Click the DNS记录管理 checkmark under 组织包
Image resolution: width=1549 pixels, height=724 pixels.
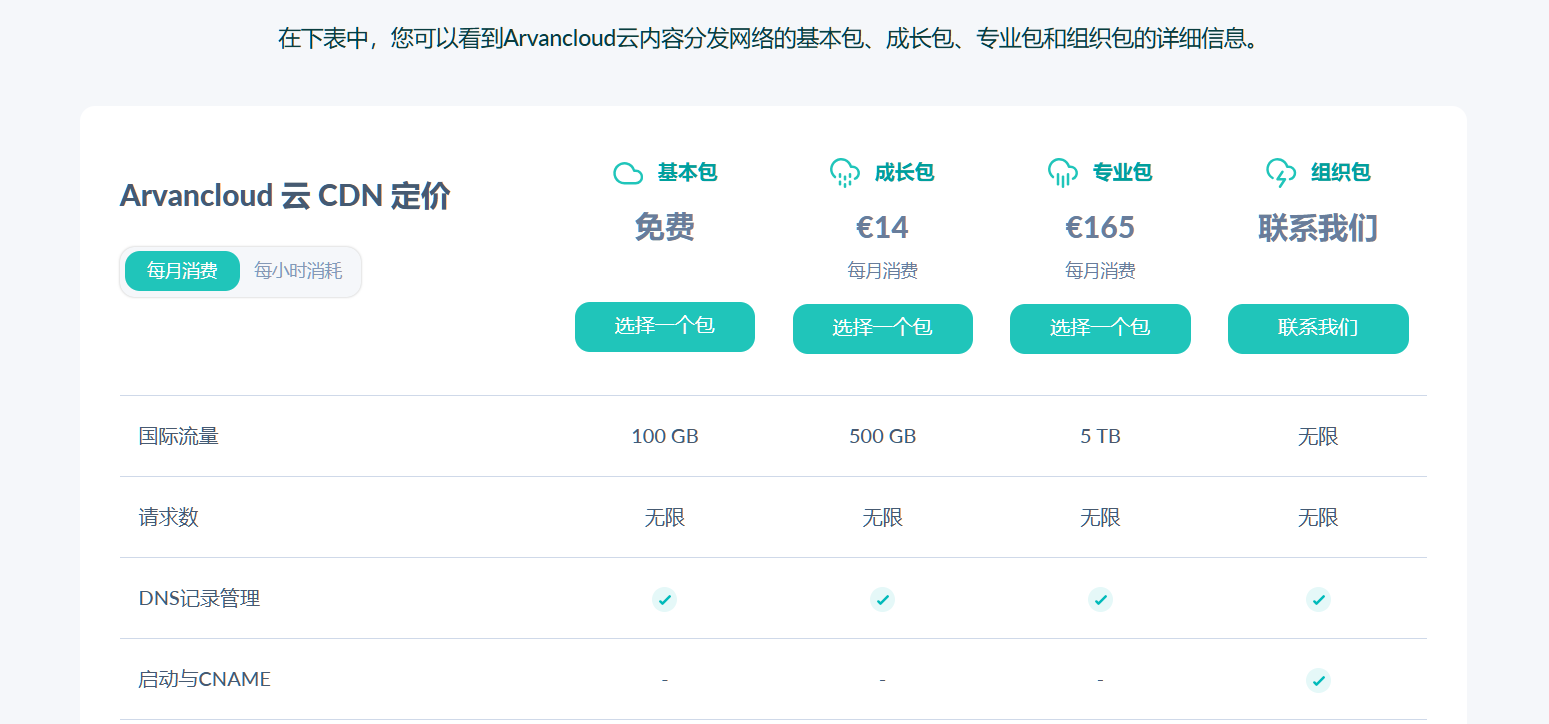pyautogui.click(x=1318, y=599)
